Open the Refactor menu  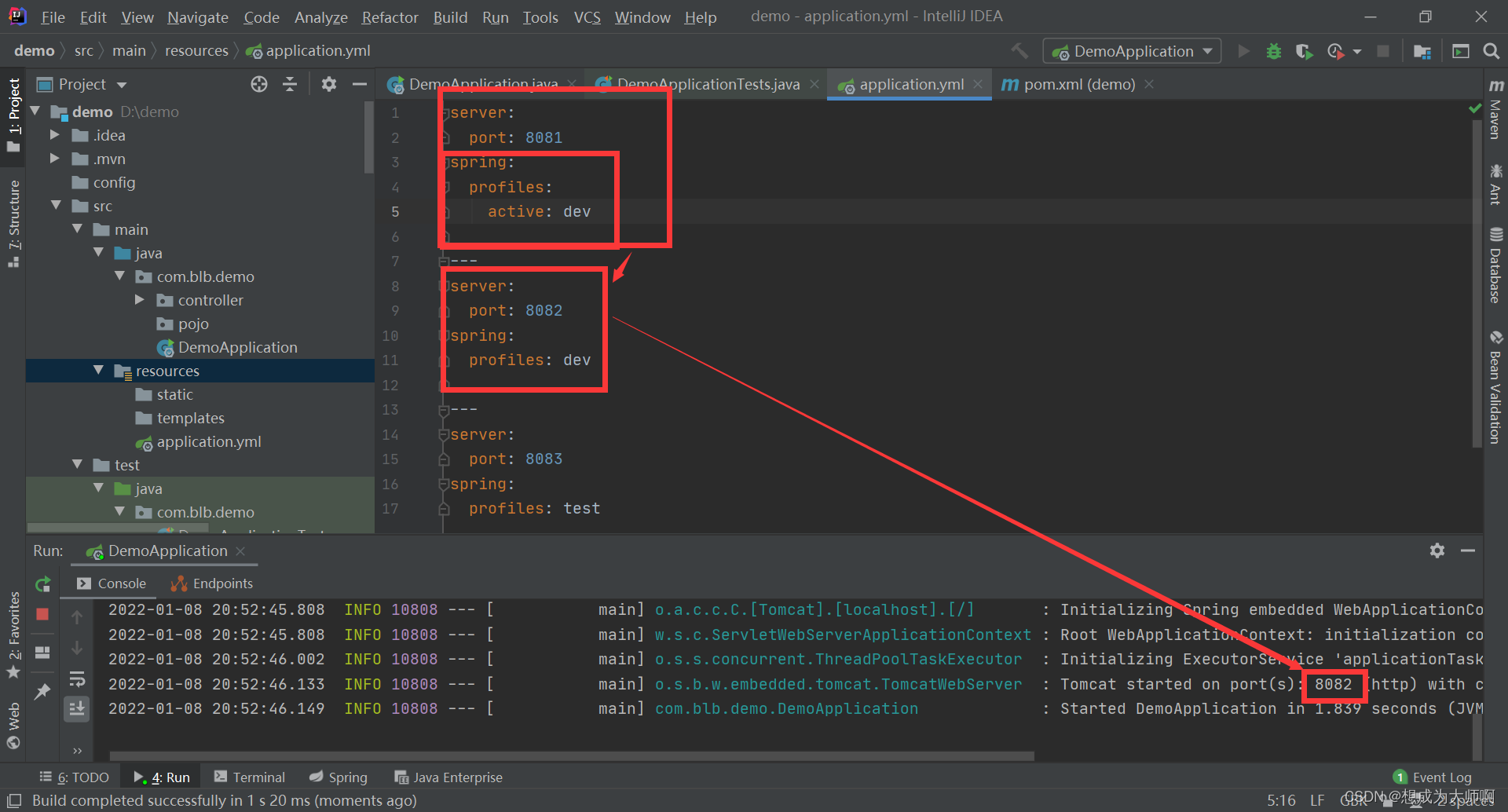390,17
